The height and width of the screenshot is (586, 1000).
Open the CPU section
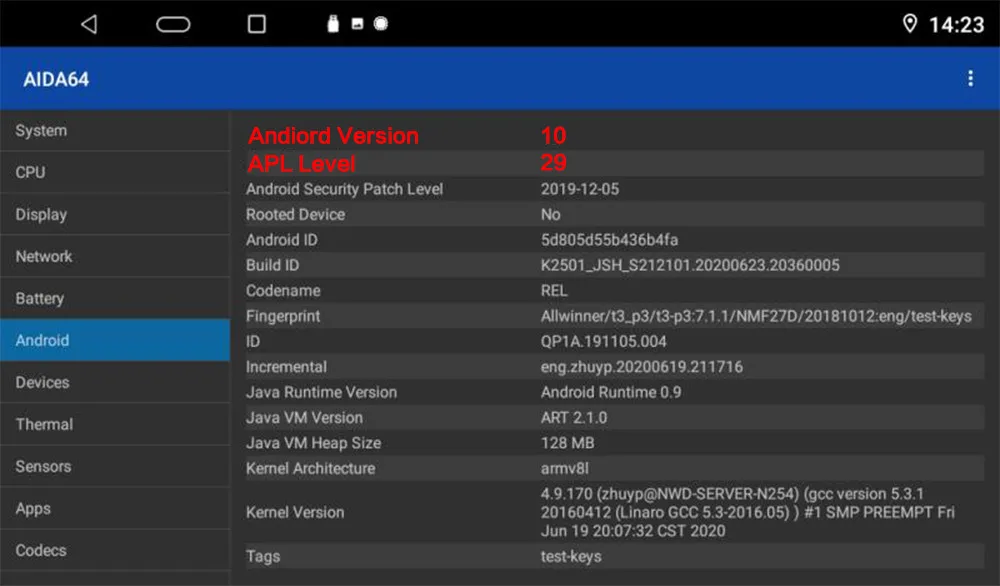click(x=115, y=172)
